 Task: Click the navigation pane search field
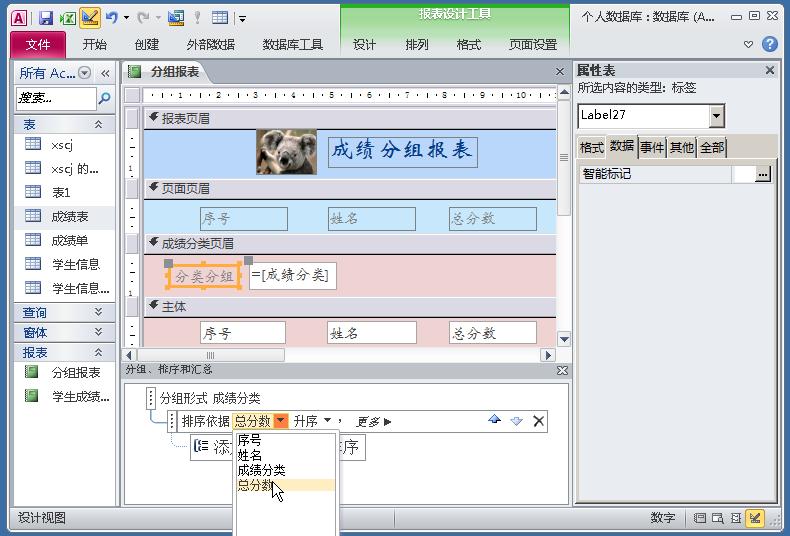56,98
